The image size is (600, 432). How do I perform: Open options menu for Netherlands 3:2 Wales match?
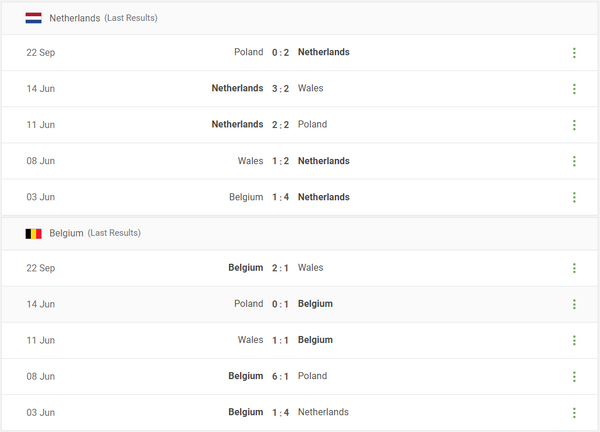pyautogui.click(x=574, y=89)
